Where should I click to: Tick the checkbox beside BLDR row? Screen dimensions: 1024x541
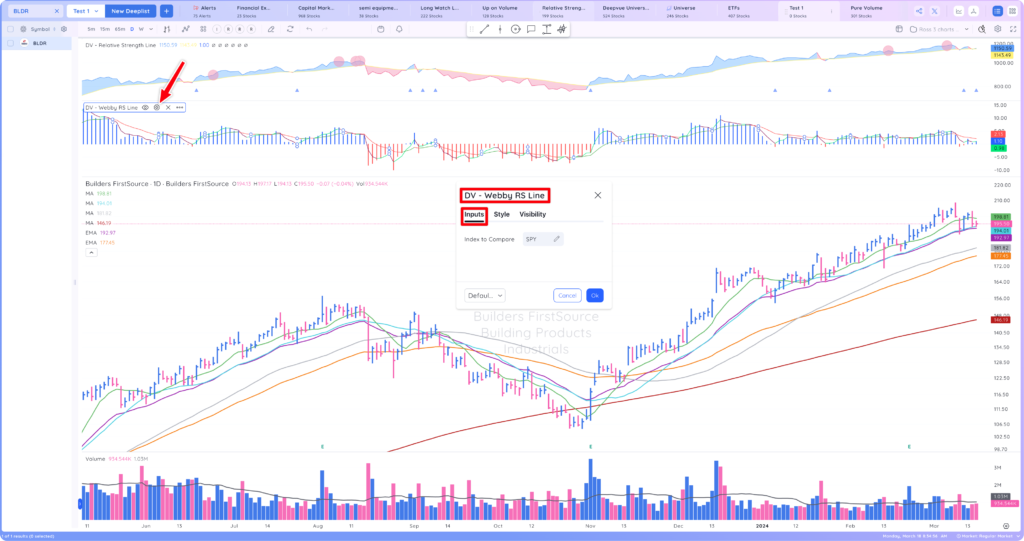point(10,43)
